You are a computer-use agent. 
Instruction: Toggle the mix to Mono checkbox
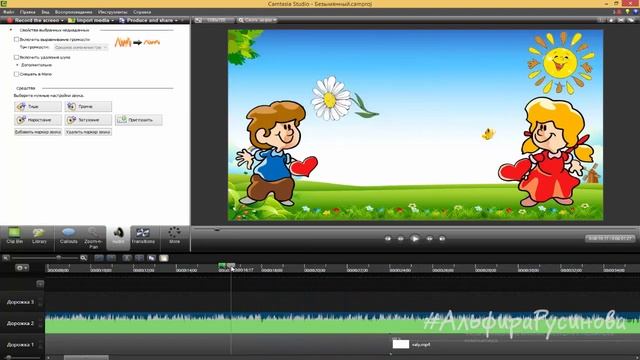[x=16, y=74]
